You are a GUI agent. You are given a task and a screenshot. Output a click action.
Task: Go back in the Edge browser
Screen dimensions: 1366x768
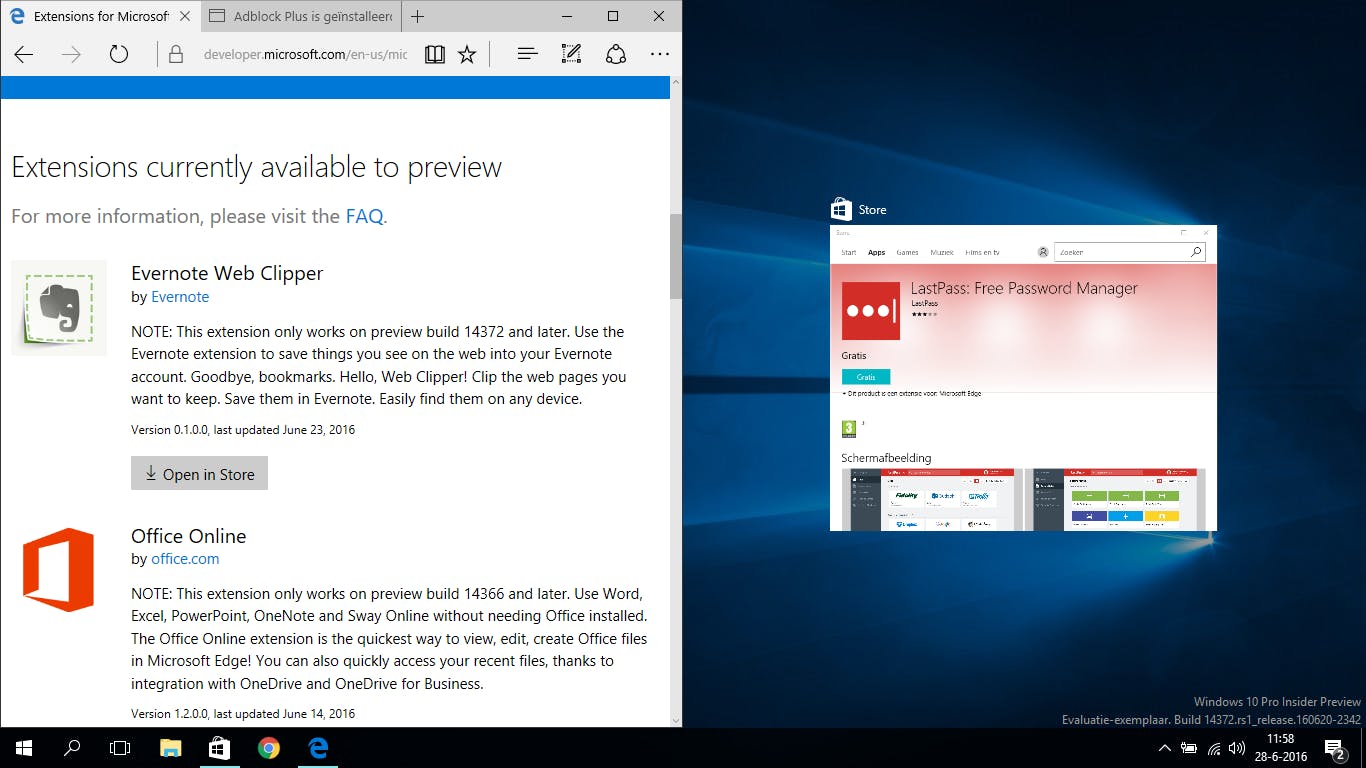[x=24, y=55]
